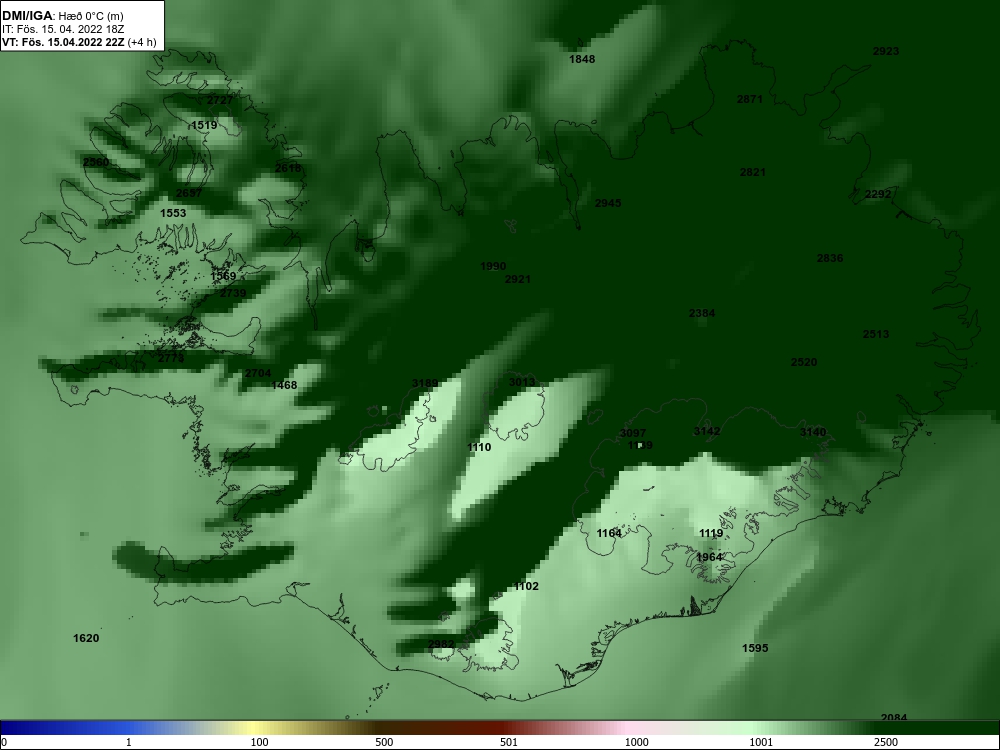This screenshot has width=1000, height=750.
Task: Select the map value 1519
Action: pyautogui.click(x=204, y=126)
